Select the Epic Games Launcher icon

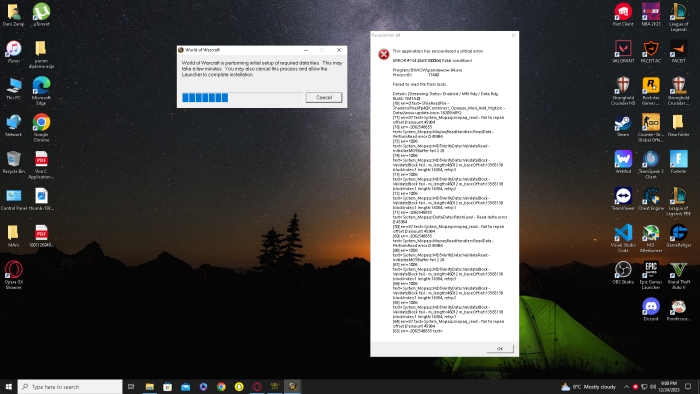click(x=650, y=275)
